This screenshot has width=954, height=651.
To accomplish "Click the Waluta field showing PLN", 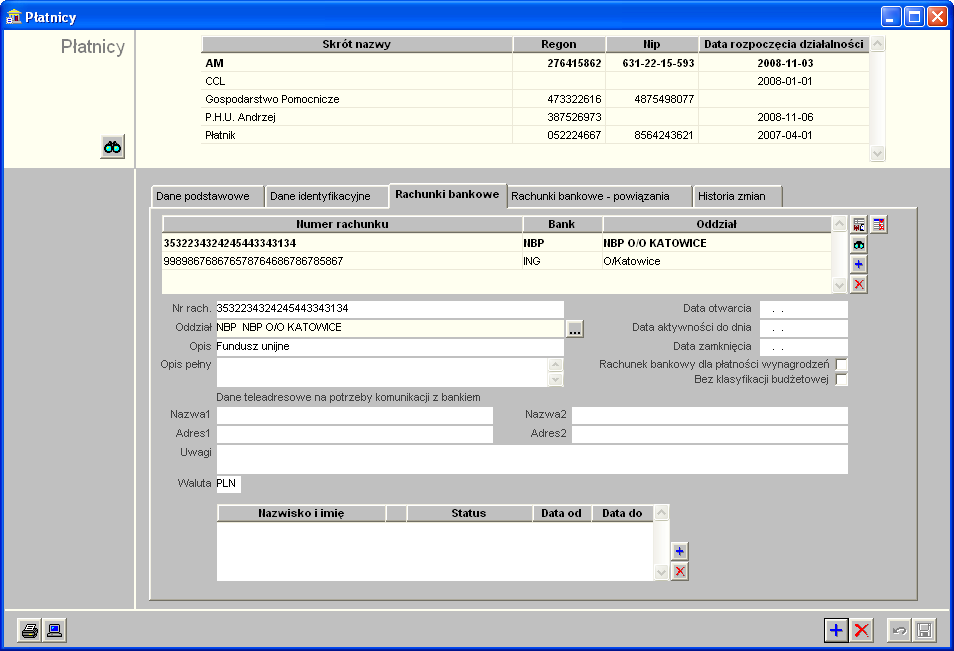I will pos(229,484).
